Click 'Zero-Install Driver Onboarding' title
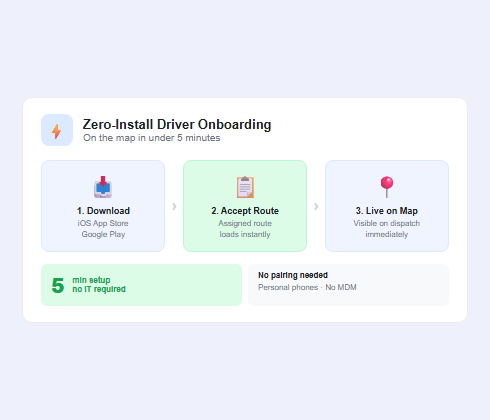 point(177,124)
